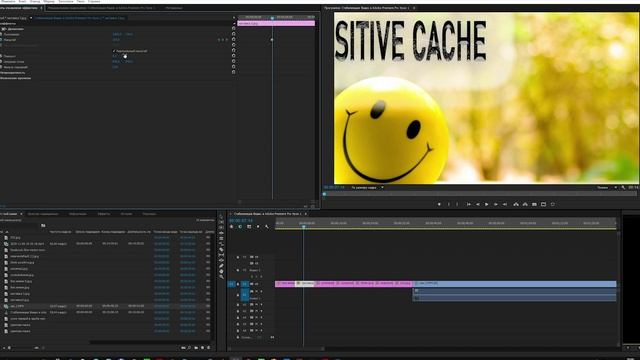640x360 pixels.
Task: Select the Selection tool in tools panel
Action: [x=221, y=217]
